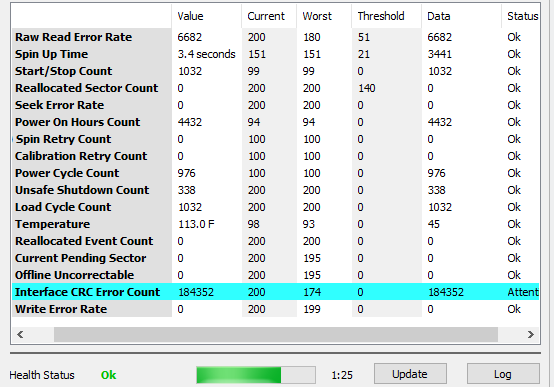This screenshot has width=554, height=387.
Task: Open the Log button
Action: (x=503, y=374)
